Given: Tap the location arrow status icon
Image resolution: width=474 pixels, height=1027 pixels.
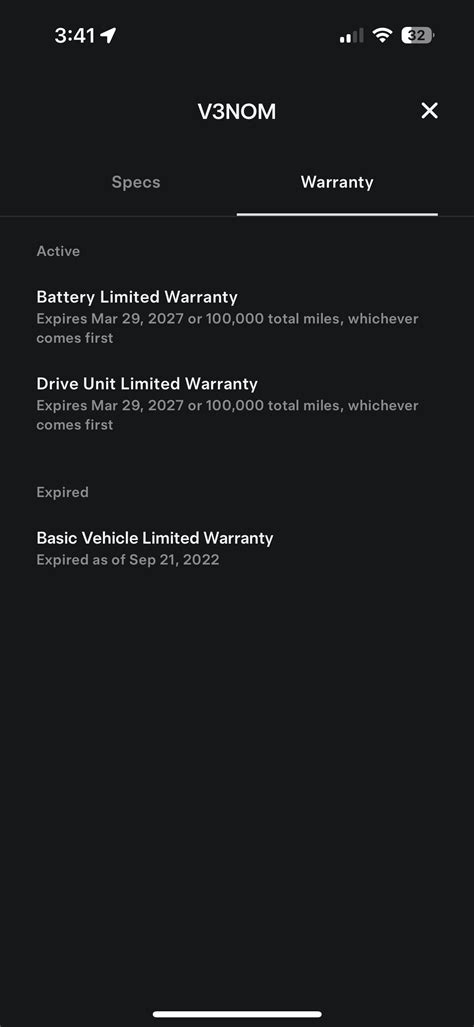Looking at the screenshot, I should coord(108,35).
